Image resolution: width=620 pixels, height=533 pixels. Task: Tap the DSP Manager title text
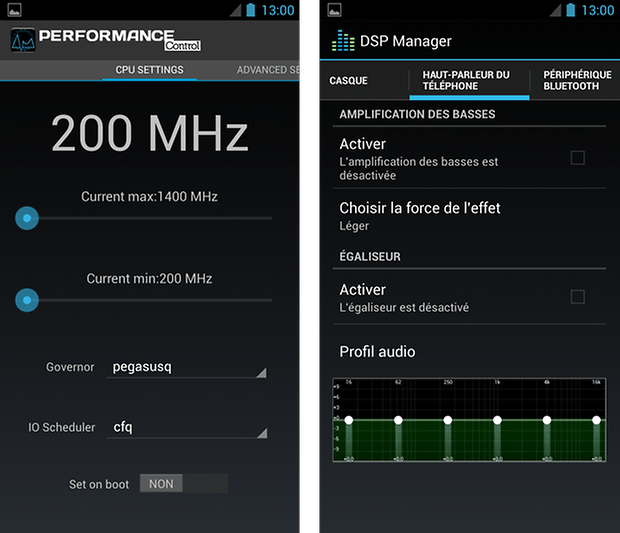click(x=405, y=41)
